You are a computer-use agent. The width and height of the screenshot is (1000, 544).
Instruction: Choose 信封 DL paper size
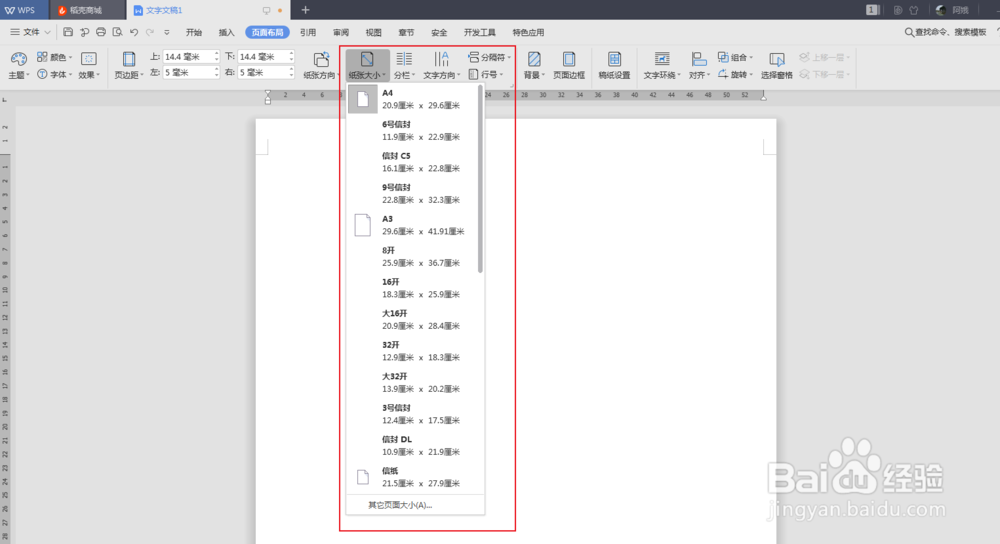point(413,445)
